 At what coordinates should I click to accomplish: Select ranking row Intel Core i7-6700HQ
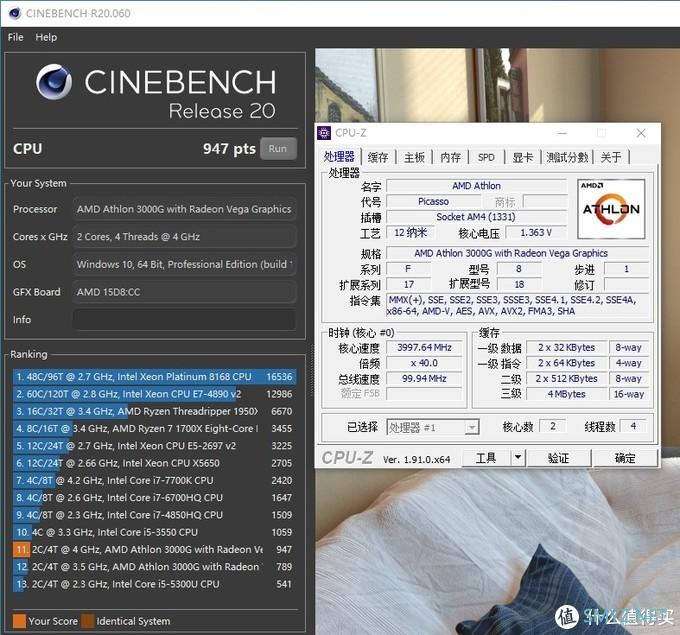(154, 498)
